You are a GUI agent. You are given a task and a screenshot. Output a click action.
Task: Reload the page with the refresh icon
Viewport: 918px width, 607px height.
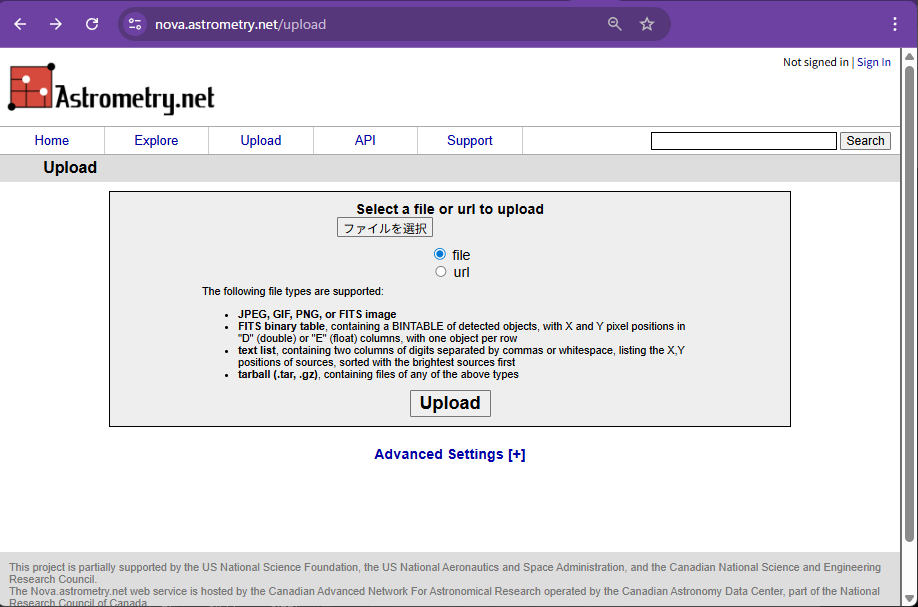(x=92, y=24)
